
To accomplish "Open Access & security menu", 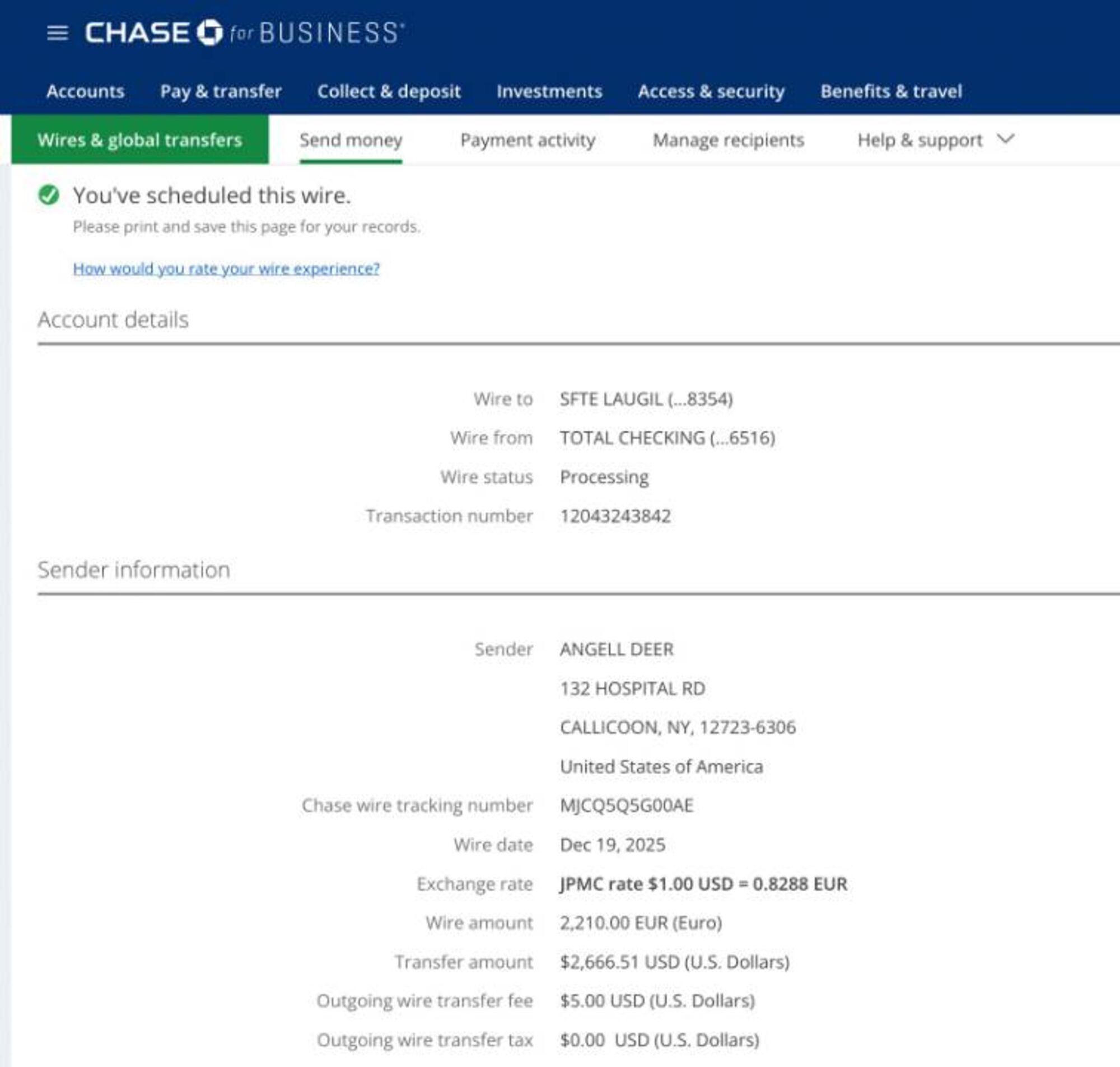I will coord(711,91).
